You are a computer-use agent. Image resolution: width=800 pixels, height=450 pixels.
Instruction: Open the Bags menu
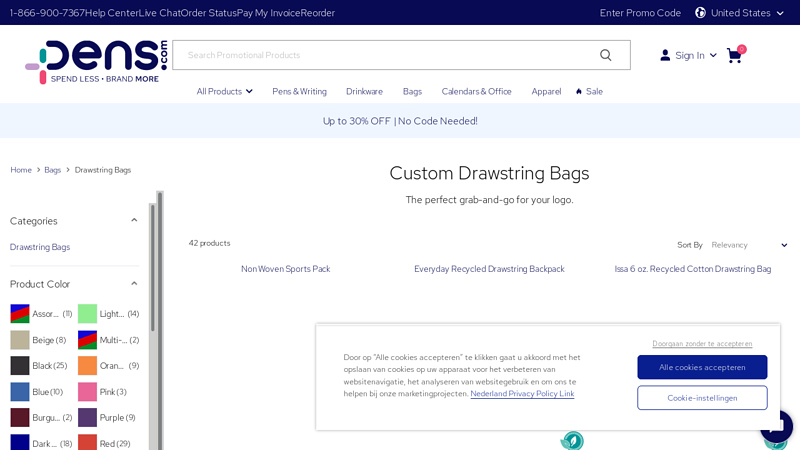tap(412, 91)
